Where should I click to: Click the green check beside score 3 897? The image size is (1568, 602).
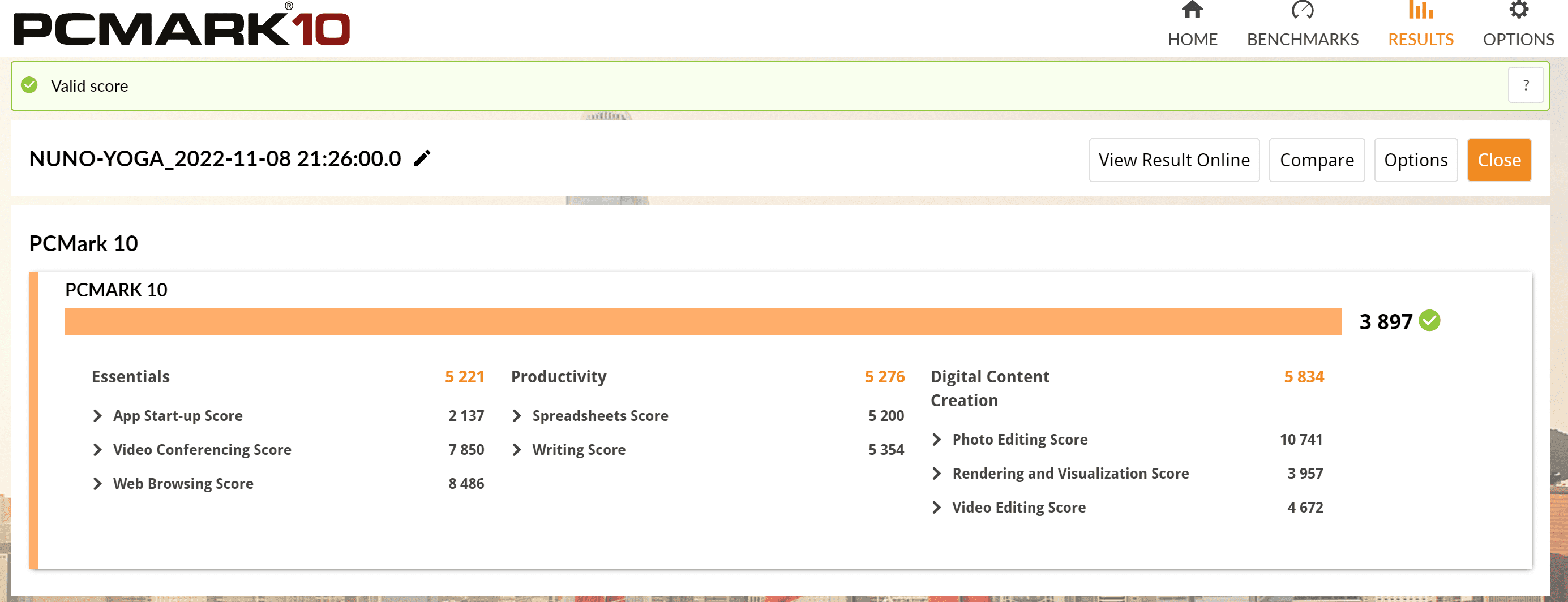point(1429,321)
